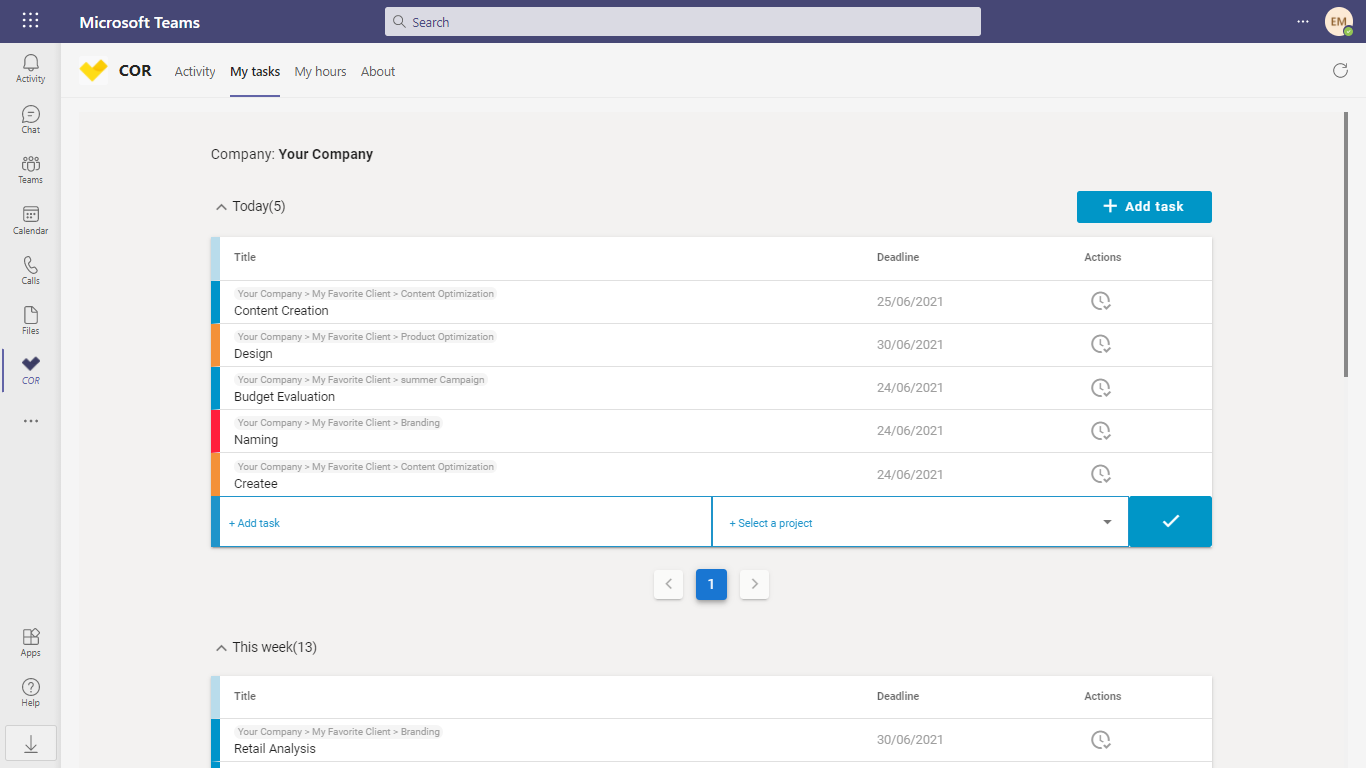The image size is (1366, 768).
Task: Click the 25/06/2021 deadline cell
Action: tap(910, 302)
